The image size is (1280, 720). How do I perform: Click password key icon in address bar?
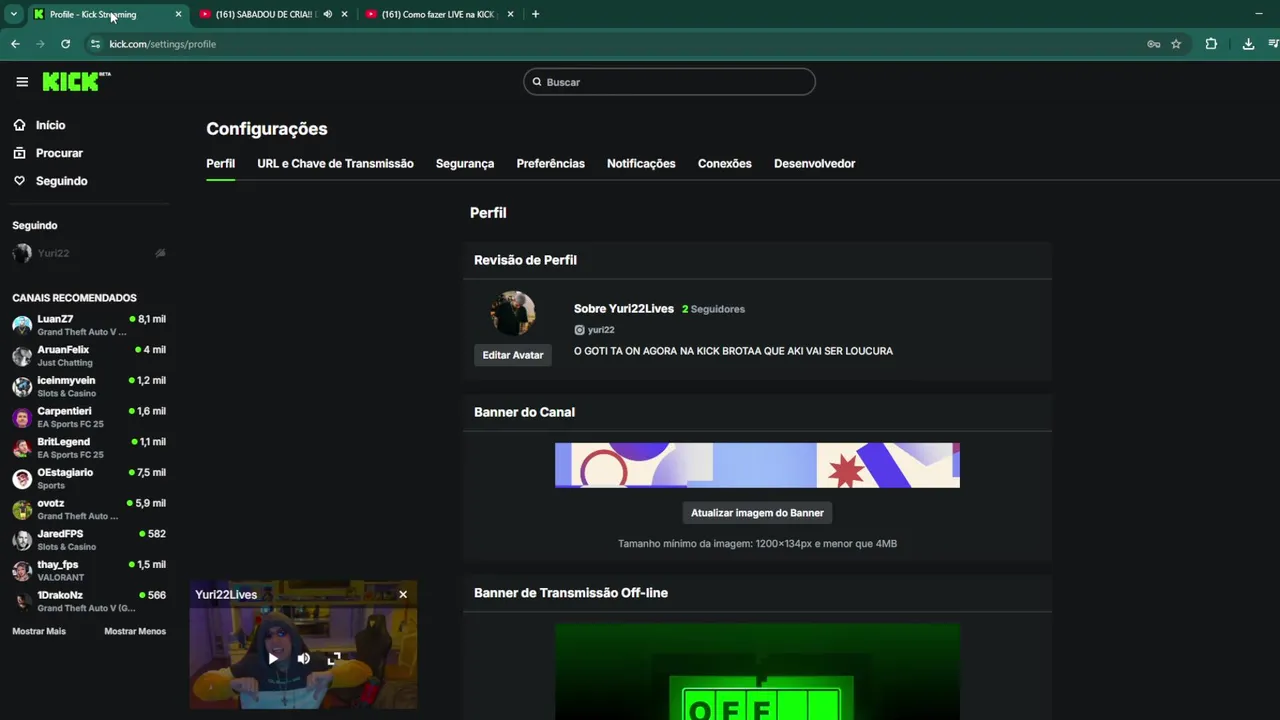pos(1153,44)
